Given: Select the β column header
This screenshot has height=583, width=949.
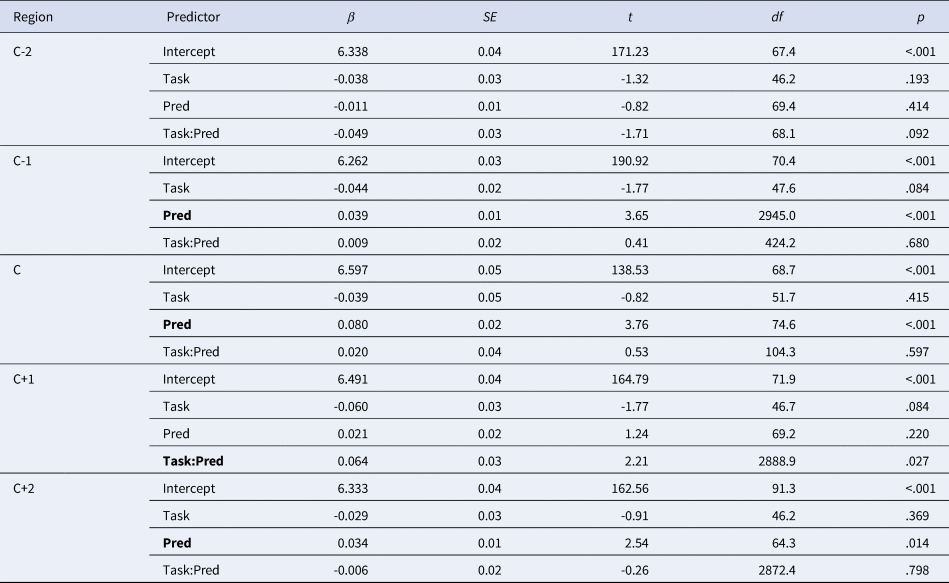Looking at the screenshot, I should tap(349, 17).
